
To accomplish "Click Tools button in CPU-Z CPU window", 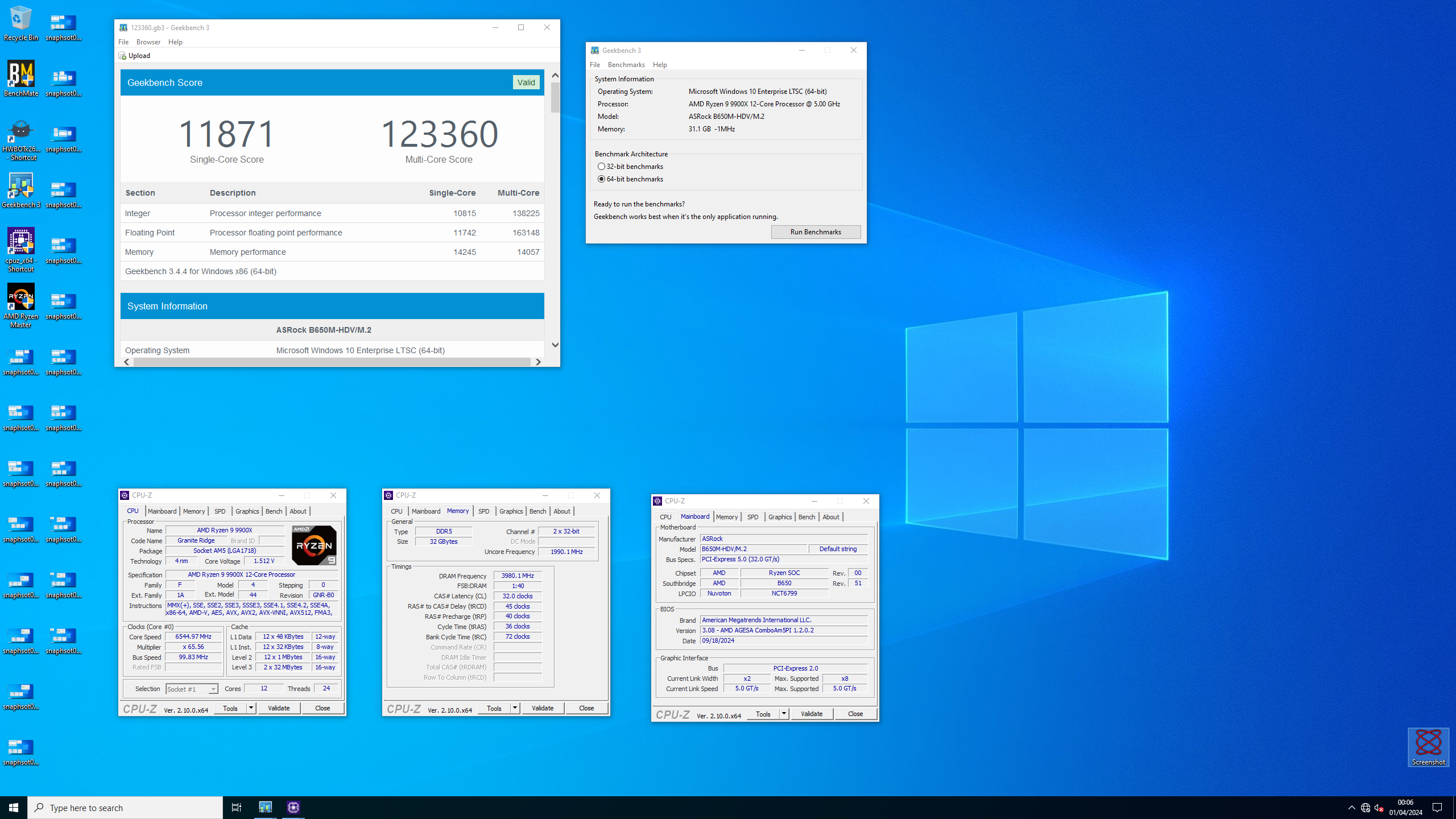I will coord(230,708).
